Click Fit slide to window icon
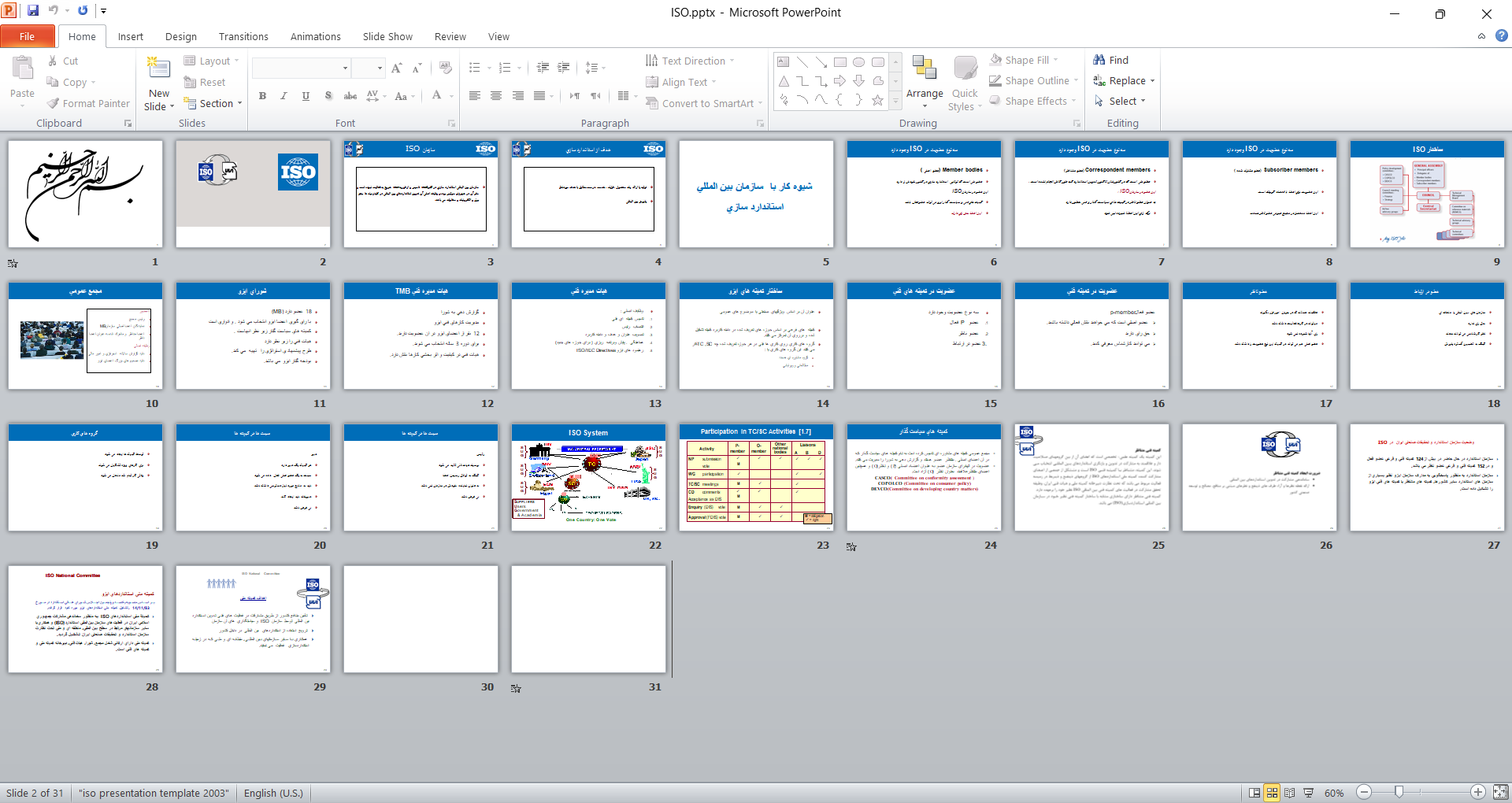The width and height of the screenshot is (1512, 803). coord(1500,793)
